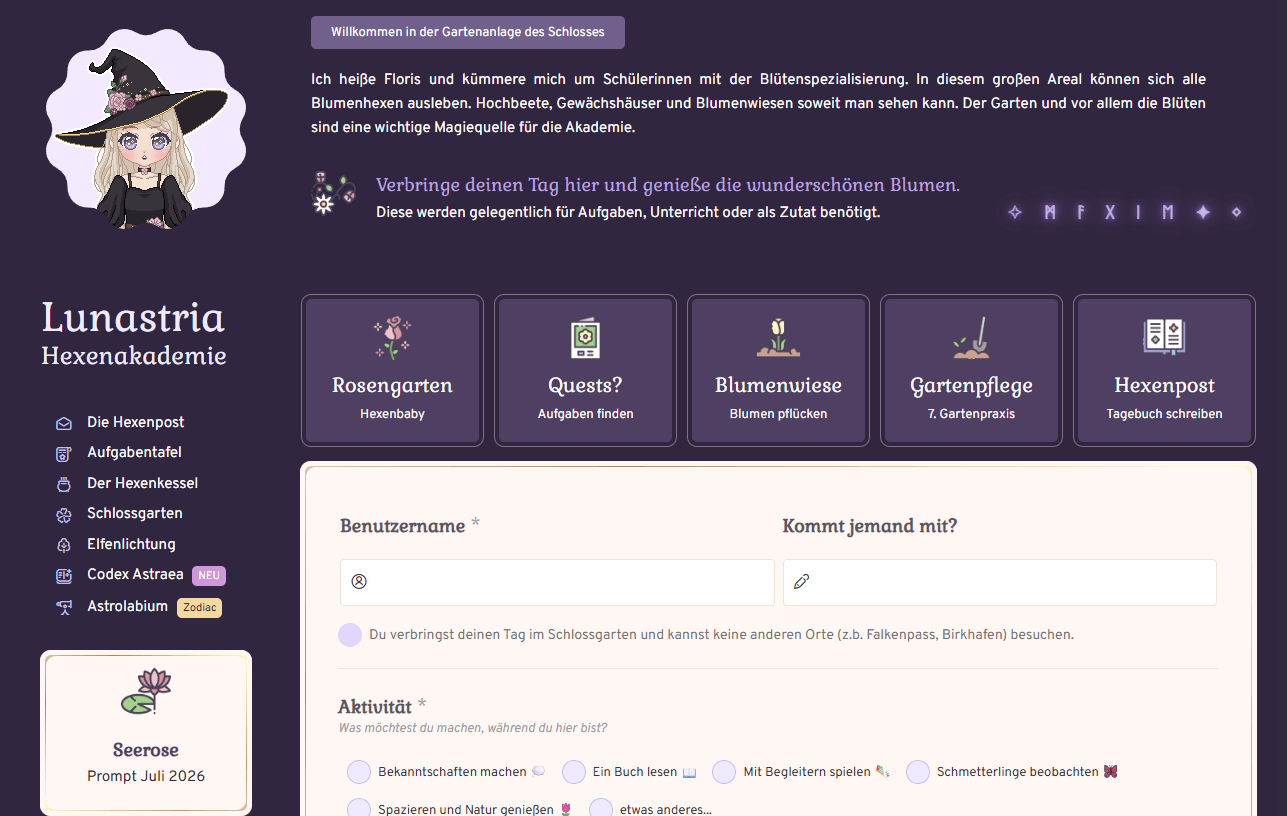The height and width of the screenshot is (816, 1287).
Task: Tick the Schlossgarten day confirmation checkbox
Action: (x=350, y=635)
